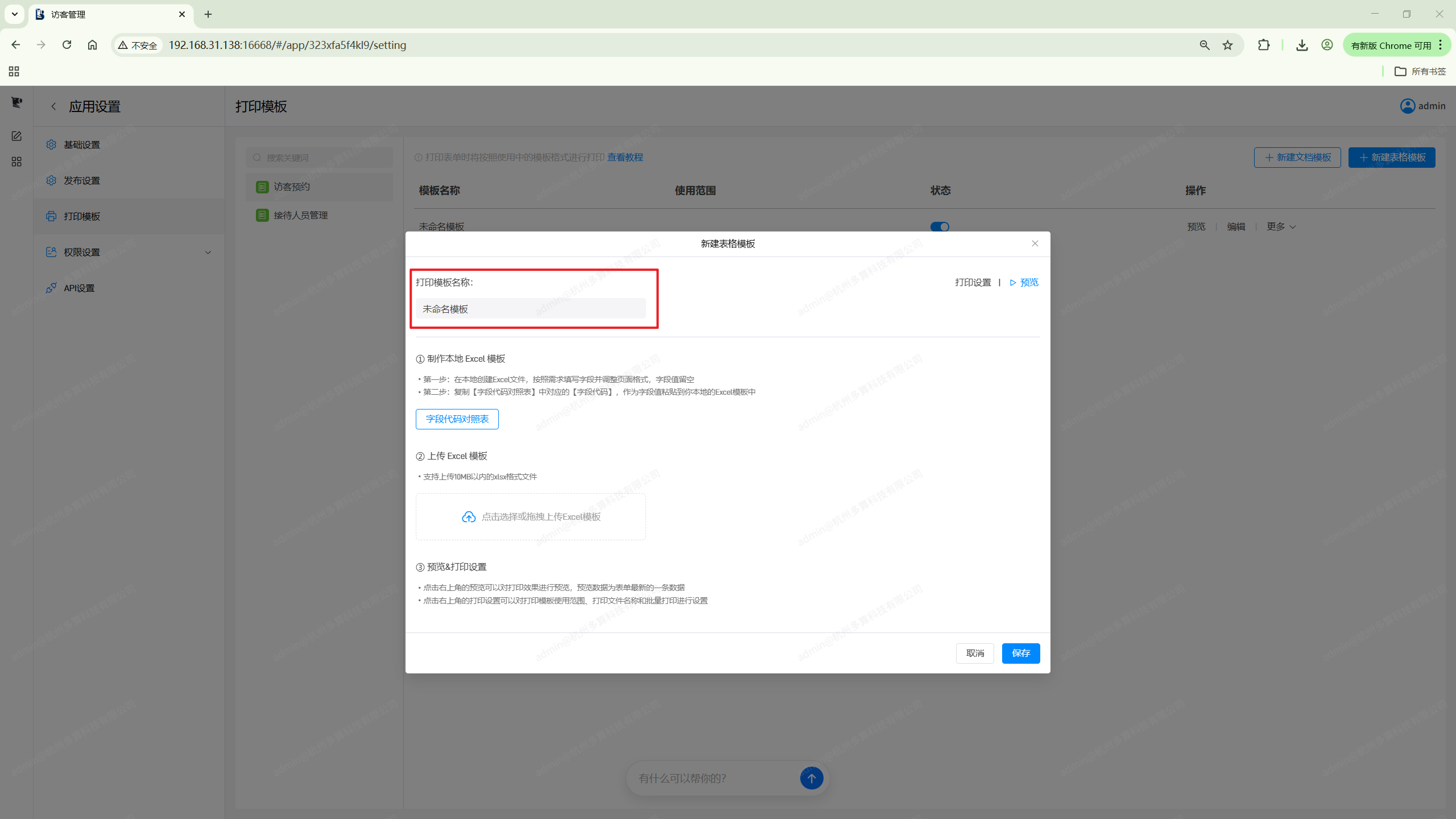Click the admin user avatar icon
The image size is (1456, 819).
[x=1407, y=106]
